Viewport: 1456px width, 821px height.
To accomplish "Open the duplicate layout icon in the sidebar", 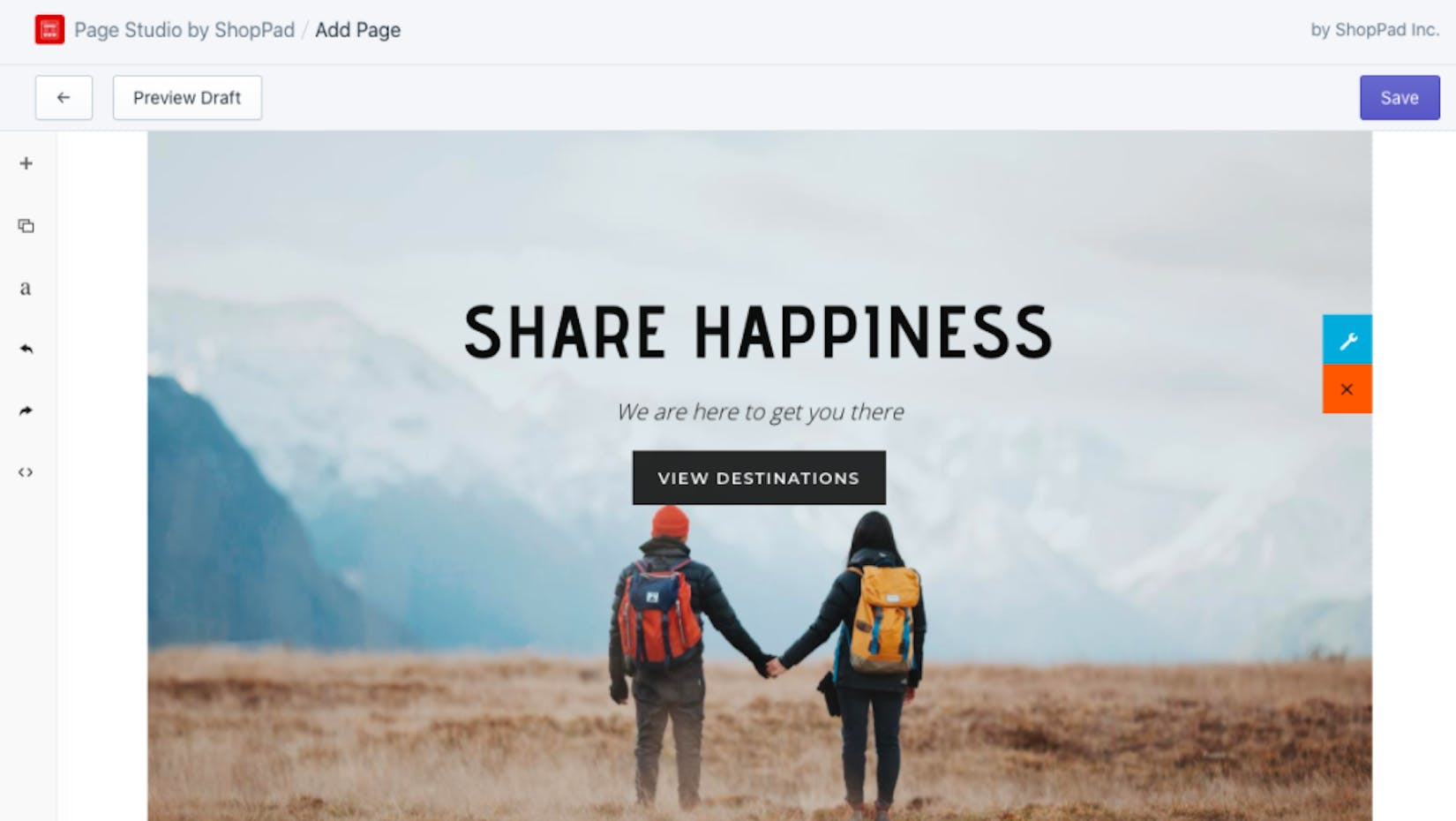I will click(x=26, y=226).
